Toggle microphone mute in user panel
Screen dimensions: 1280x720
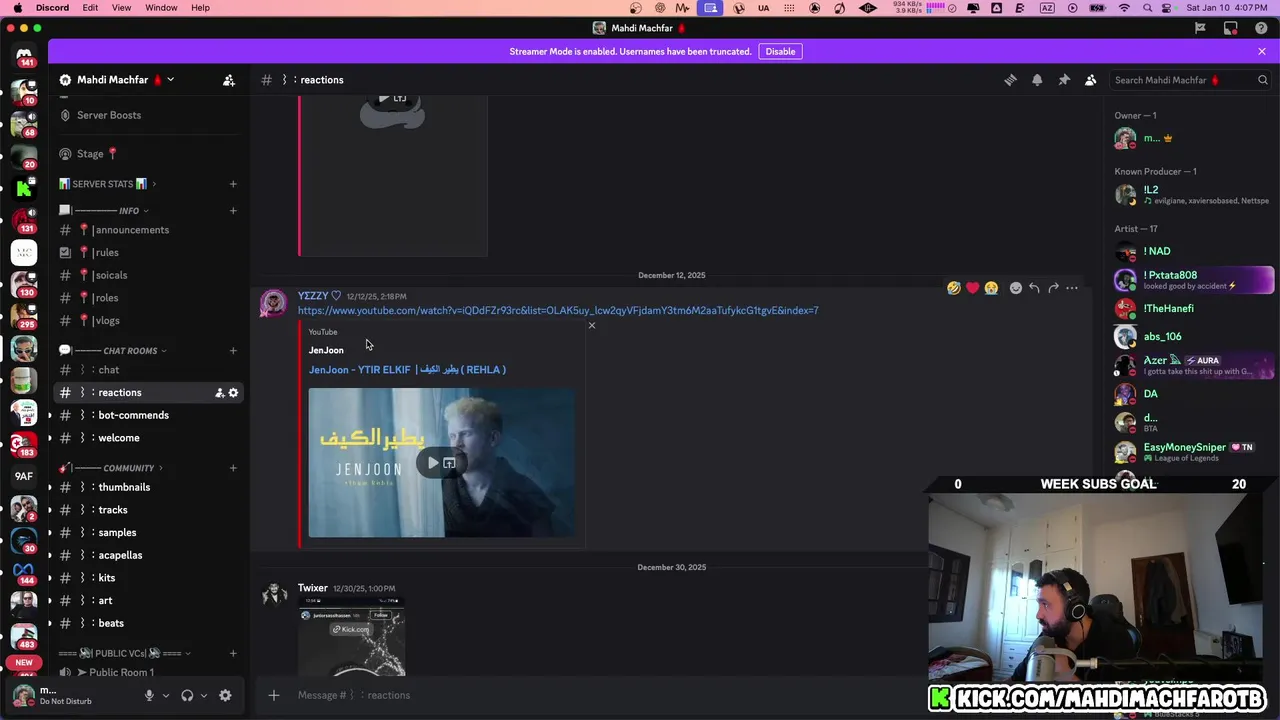pos(149,696)
